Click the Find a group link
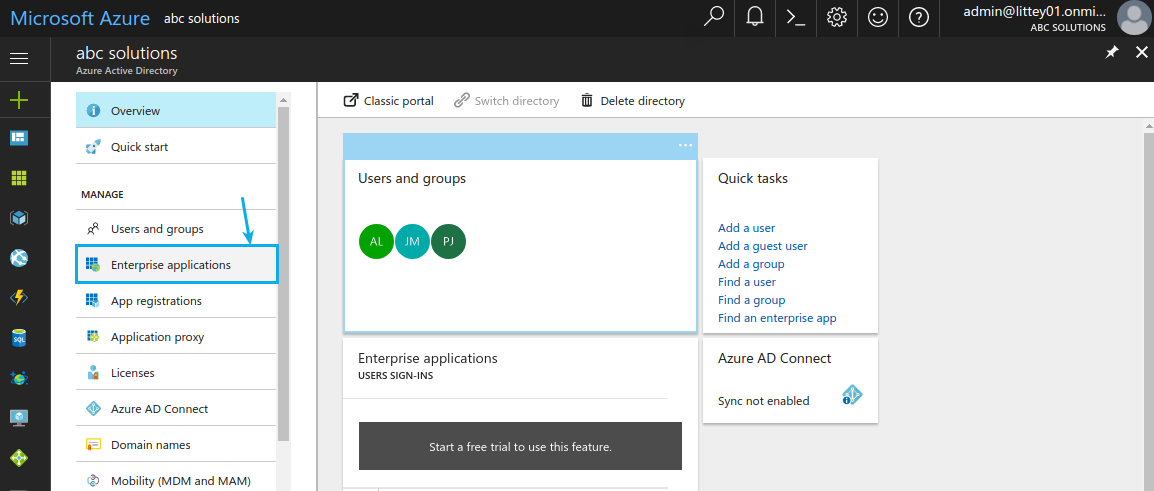Viewport: 1154px width, 491px height. pos(751,300)
